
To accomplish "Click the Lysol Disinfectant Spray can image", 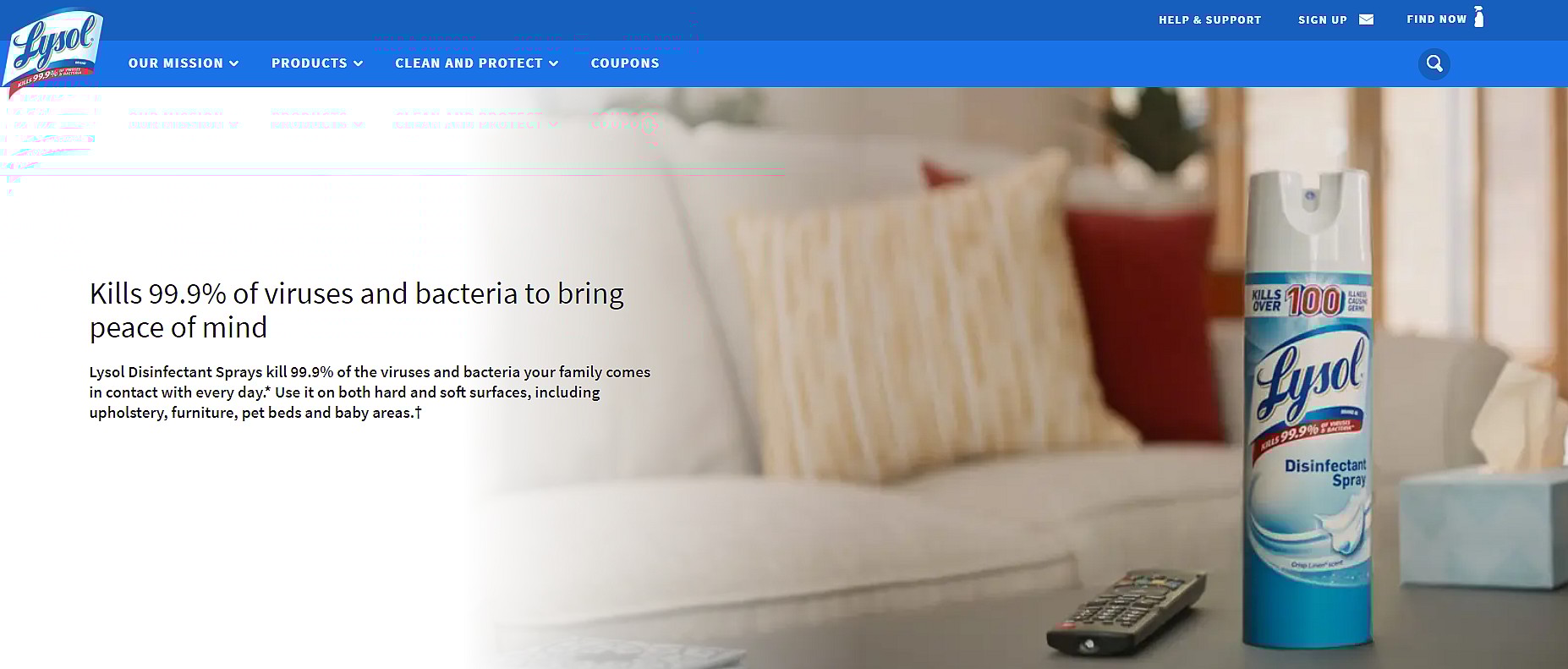I will [1308, 410].
